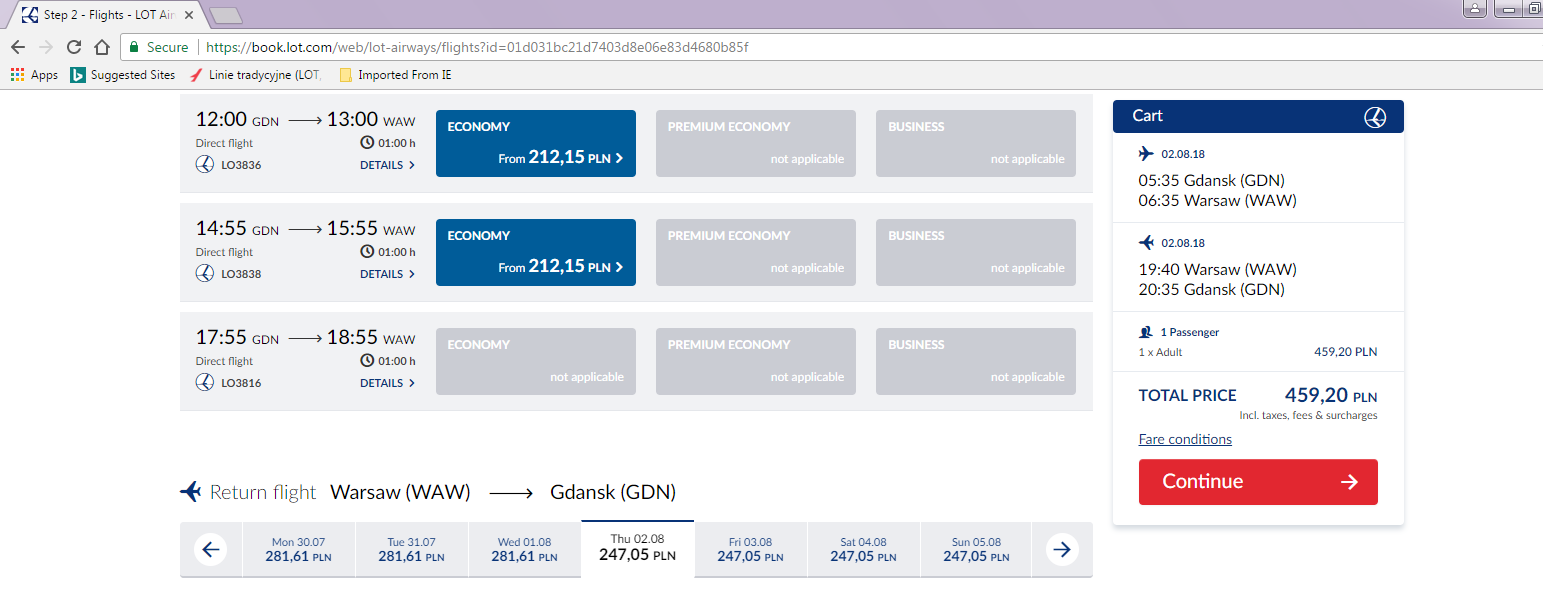Open the Imported From IE bookmark folder
Image resolution: width=1543 pixels, height=594 pixels.
395,75
